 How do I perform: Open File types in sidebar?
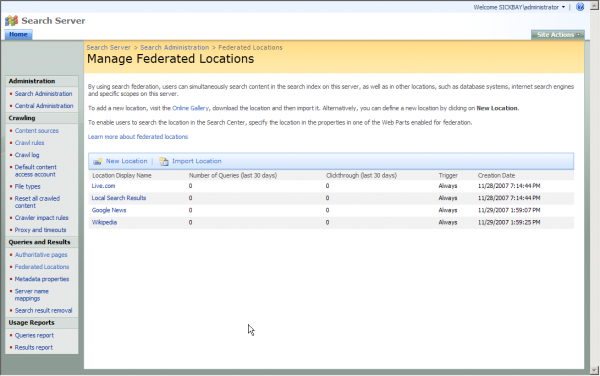28,187
